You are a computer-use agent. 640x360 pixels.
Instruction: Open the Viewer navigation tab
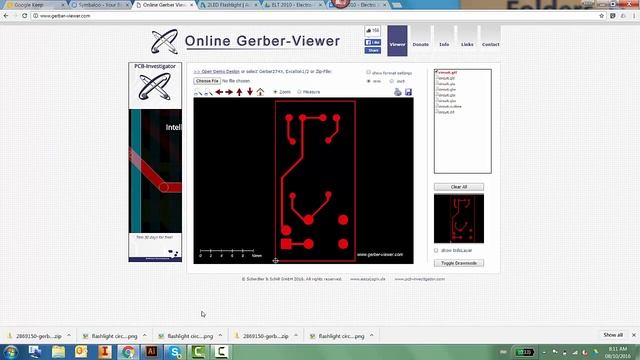point(397,41)
